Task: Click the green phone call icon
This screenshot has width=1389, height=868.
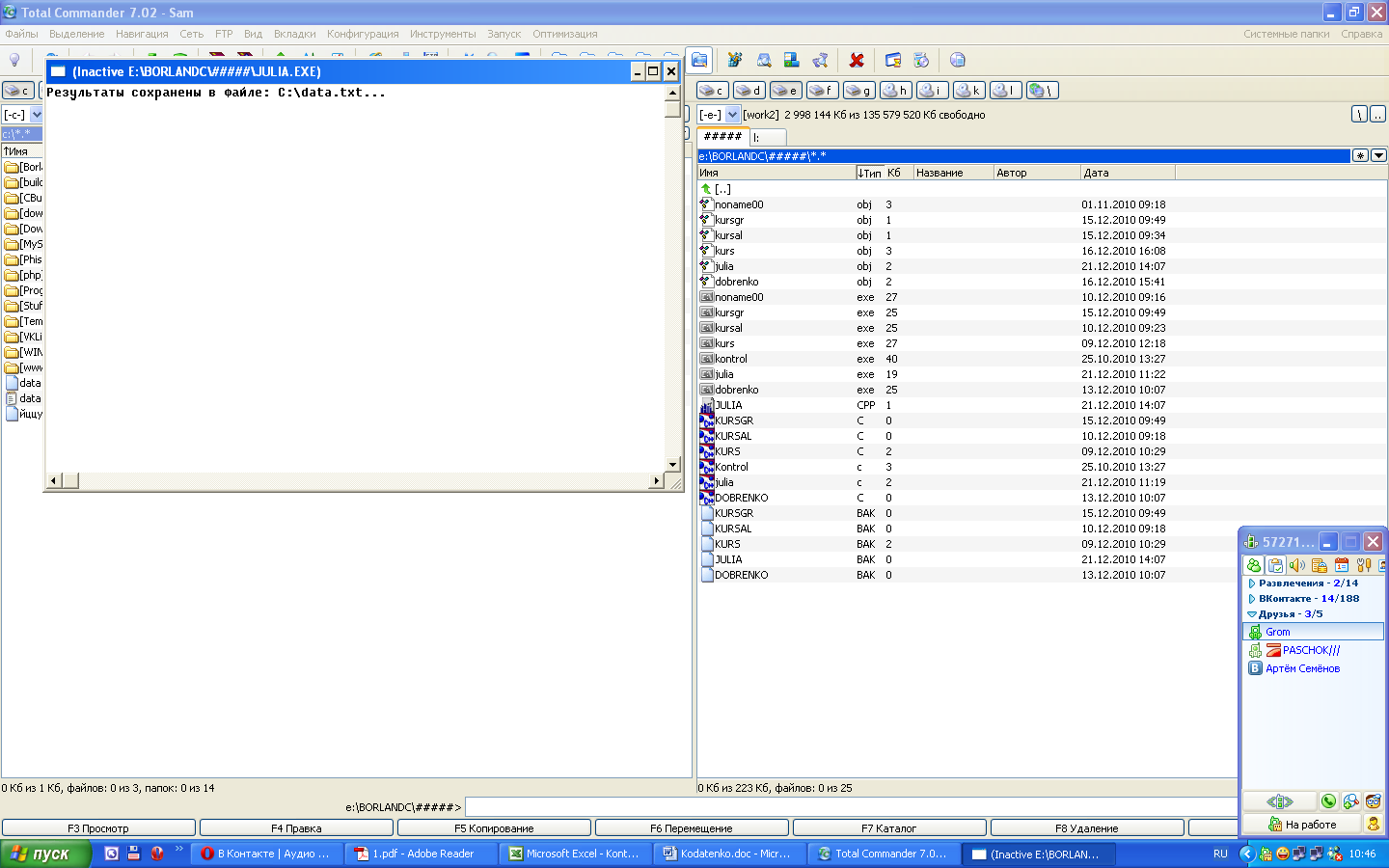Action: pyautogui.click(x=1328, y=801)
